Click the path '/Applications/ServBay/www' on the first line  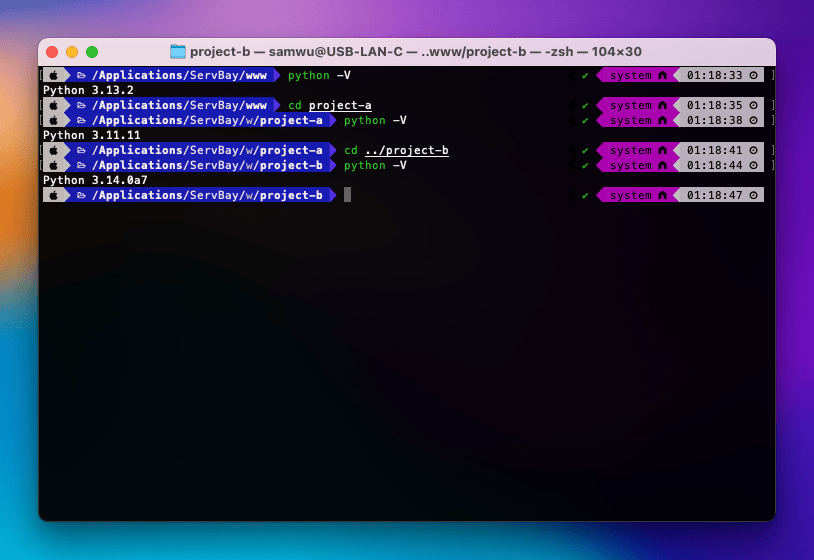(180, 75)
